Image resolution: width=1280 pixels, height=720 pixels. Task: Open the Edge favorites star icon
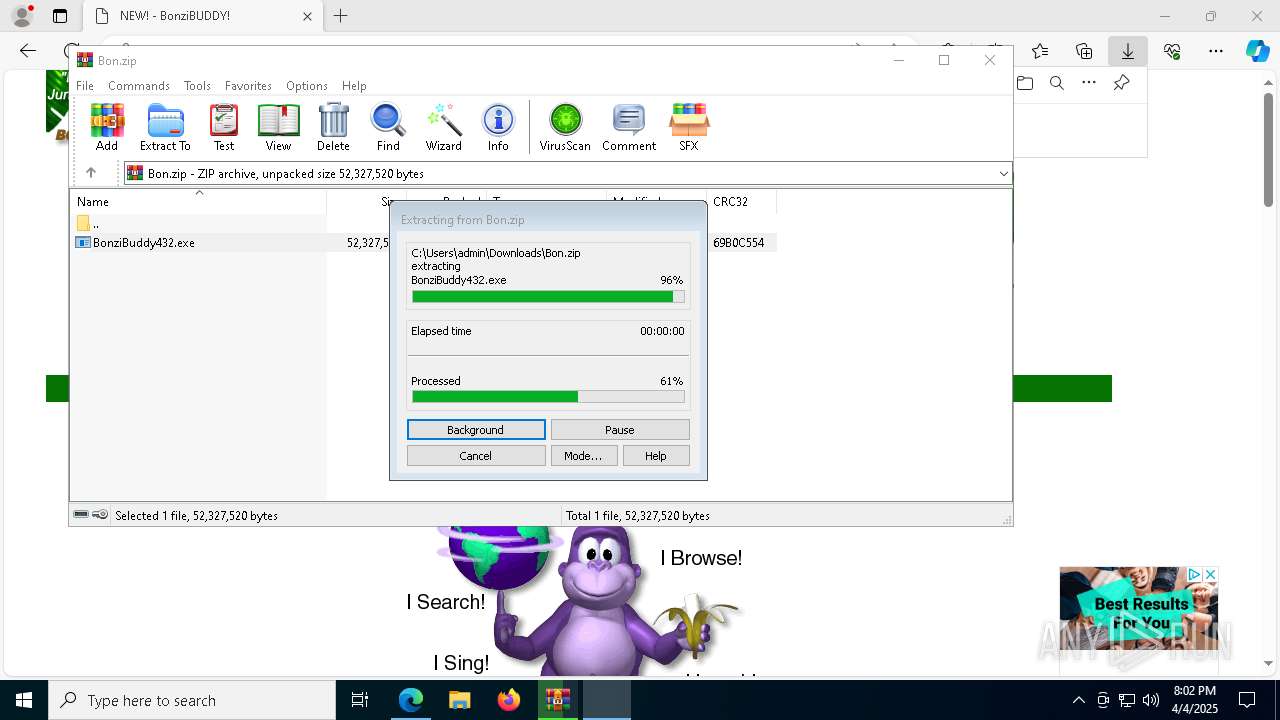pyautogui.click(x=1040, y=51)
